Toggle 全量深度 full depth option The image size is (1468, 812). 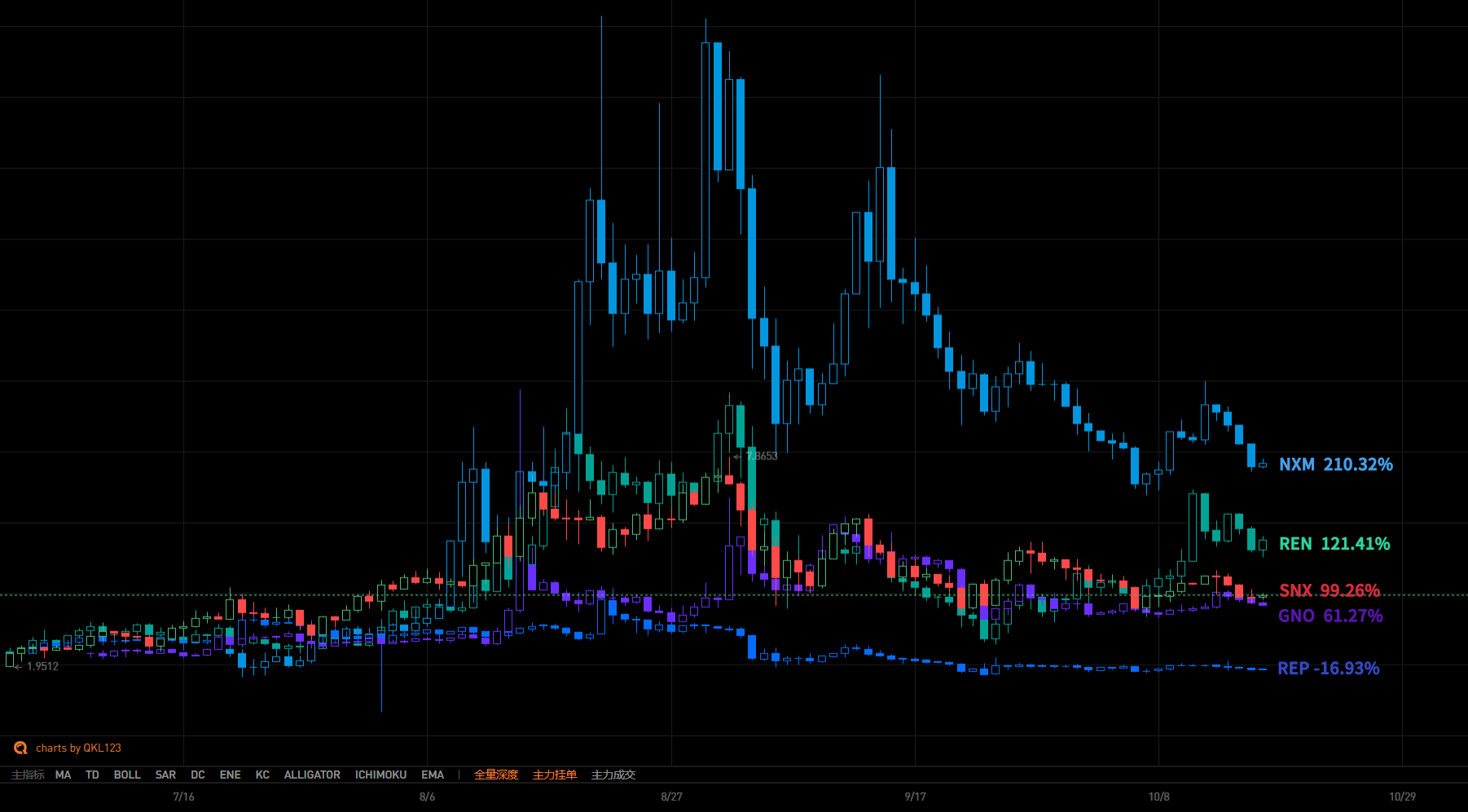coord(496,775)
